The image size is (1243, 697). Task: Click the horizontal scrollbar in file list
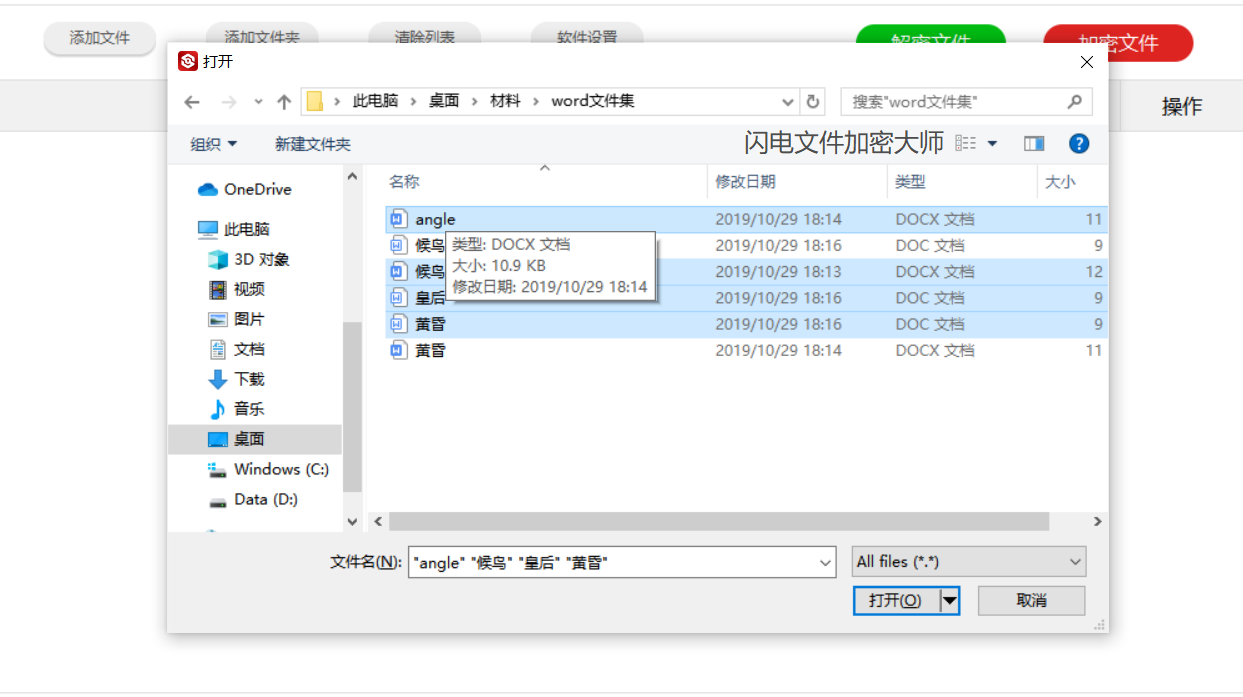[x=718, y=521]
